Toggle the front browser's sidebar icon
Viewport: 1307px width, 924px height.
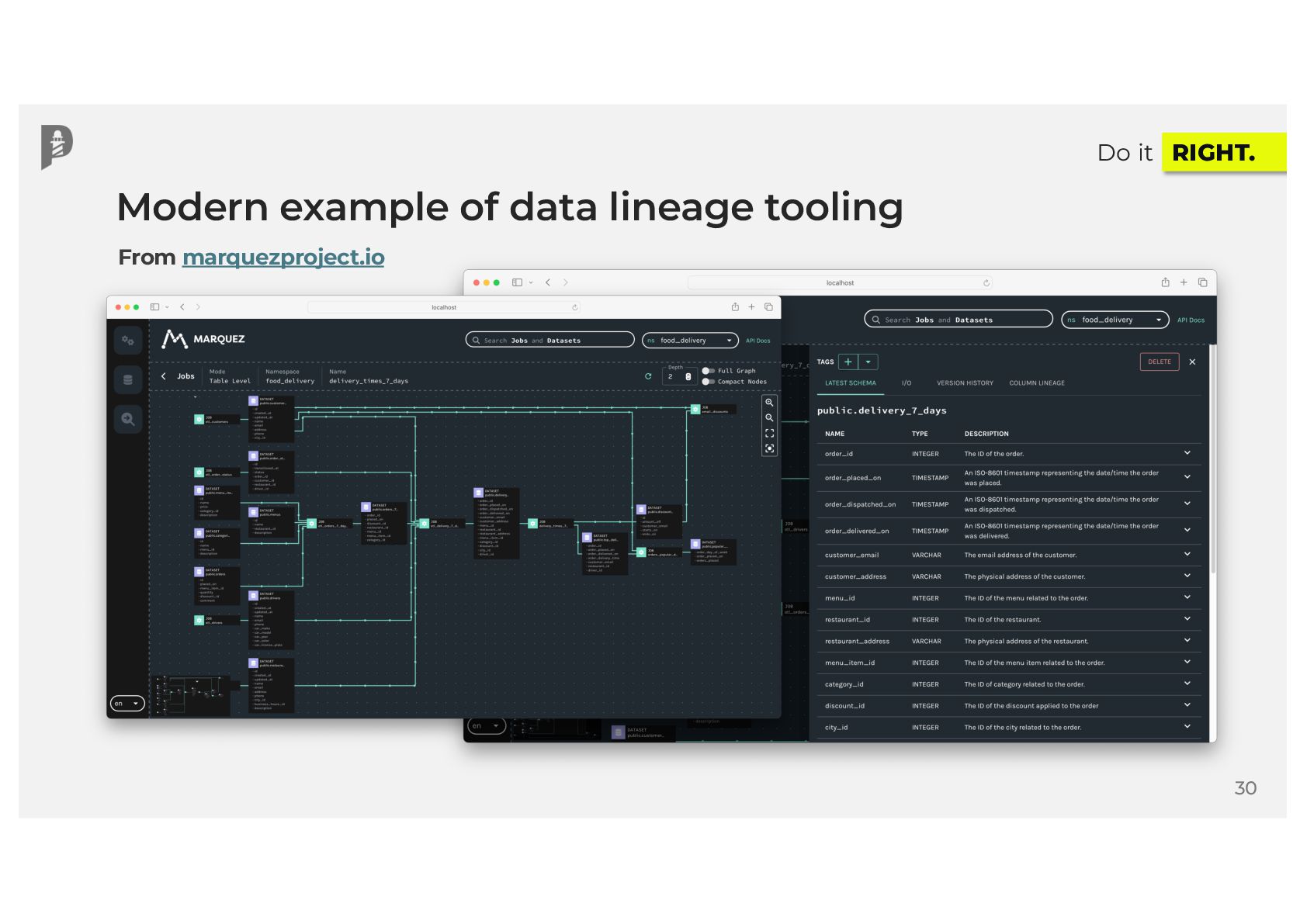[x=154, y=307]
